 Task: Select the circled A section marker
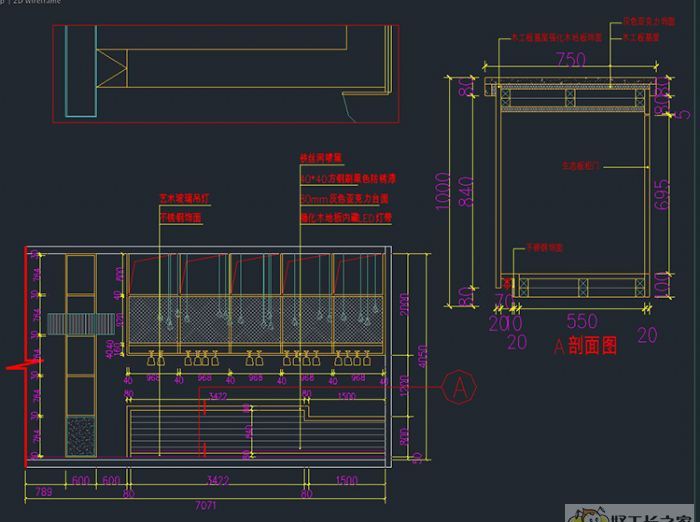[x=459, y=387]
